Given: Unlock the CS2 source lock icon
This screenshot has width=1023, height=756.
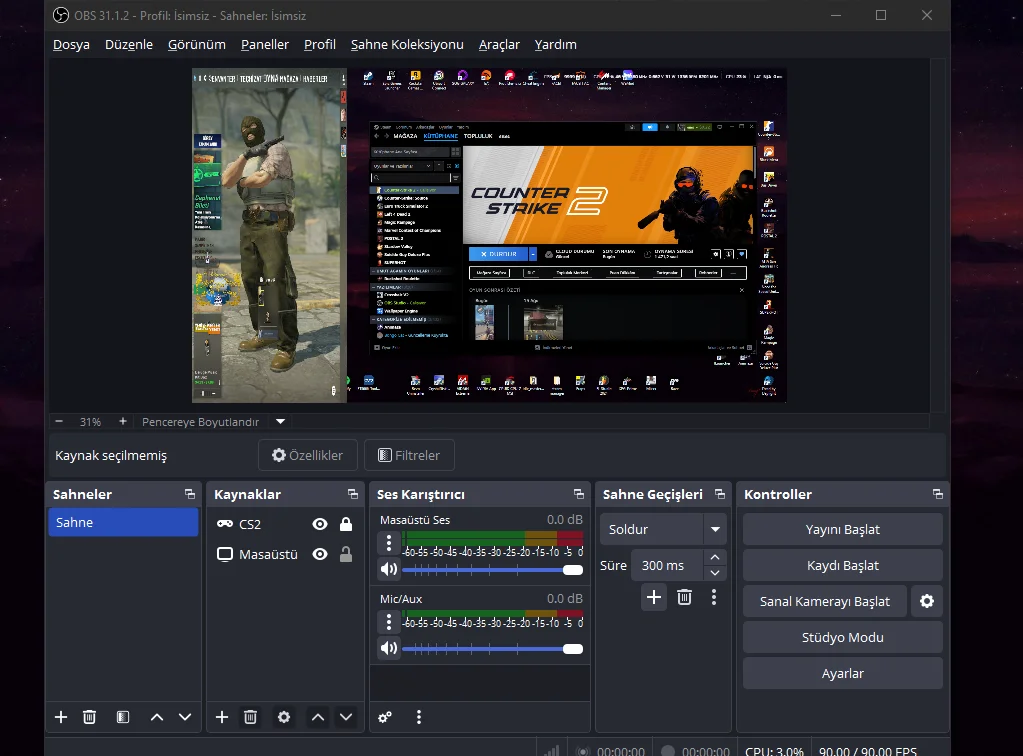Looking at the screenshot, I should [346, 524].
